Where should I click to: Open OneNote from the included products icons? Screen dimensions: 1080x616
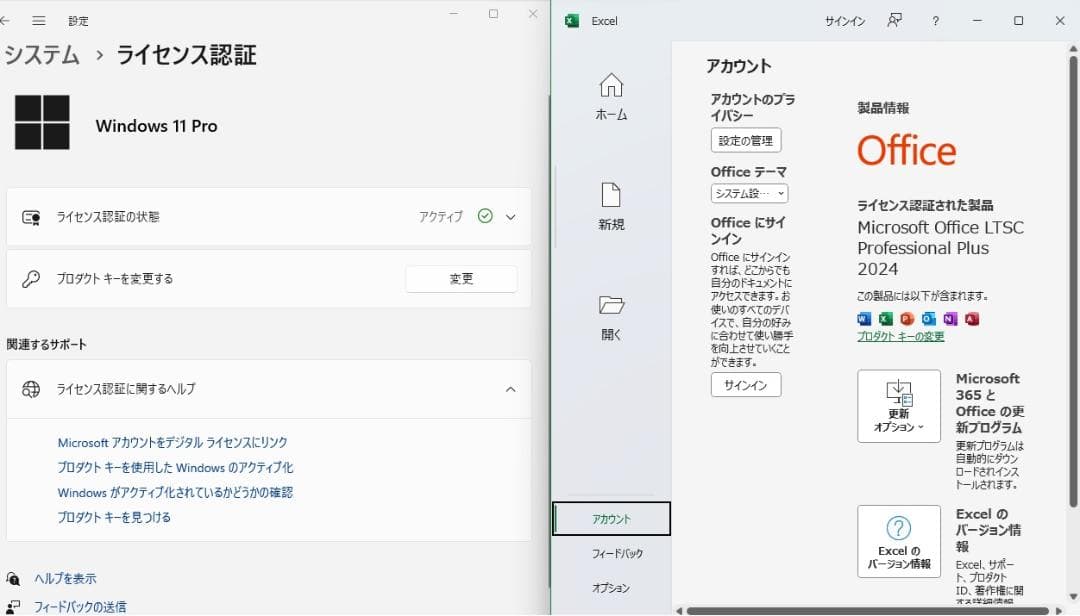(x=950, y=318)
